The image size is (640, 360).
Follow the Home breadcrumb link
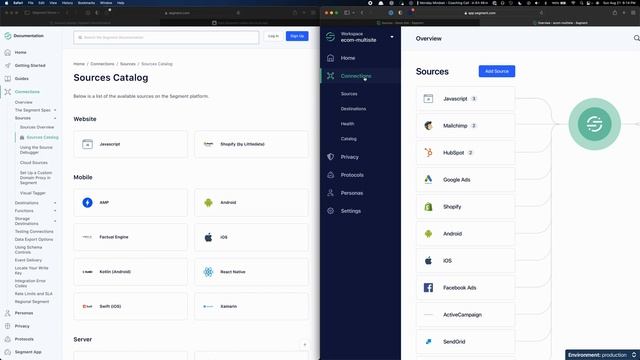pyautogui.click(x=79, y=64)
